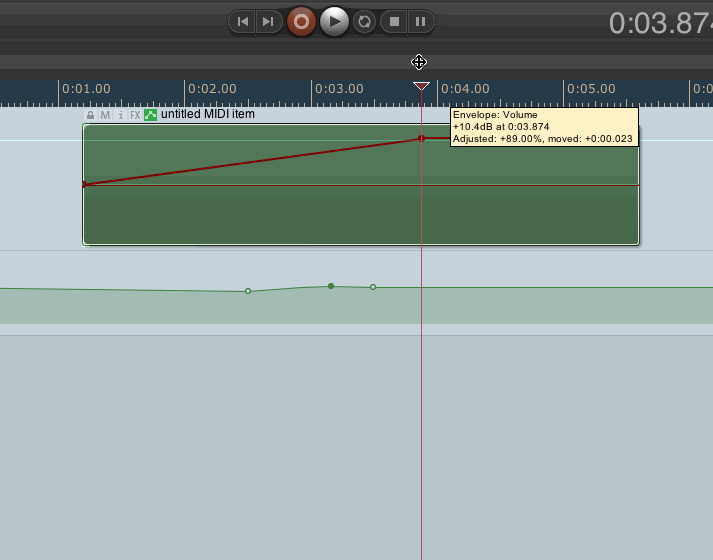This screenshot has height=560, width=713.
Task: Click the edit cursor marker on ruler
Action: (421, 86)
